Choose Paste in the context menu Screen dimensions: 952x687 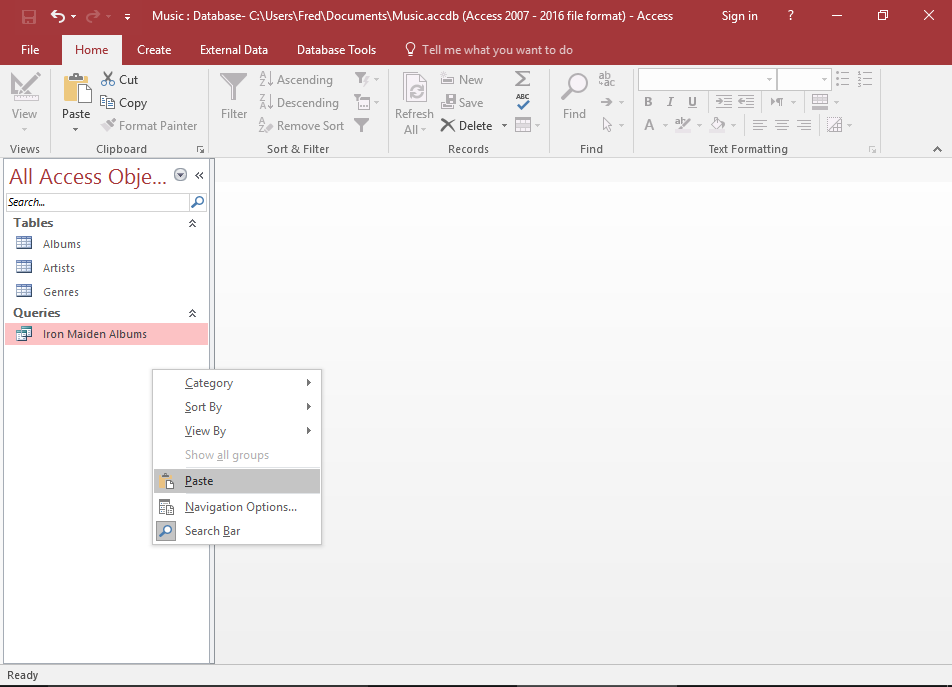point(237,481)
